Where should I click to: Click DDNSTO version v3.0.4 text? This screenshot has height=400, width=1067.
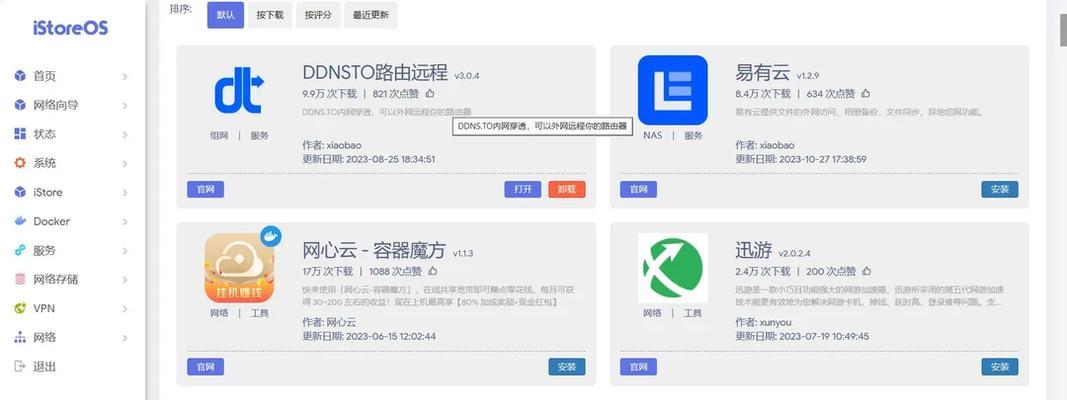(x=467, y=76)
